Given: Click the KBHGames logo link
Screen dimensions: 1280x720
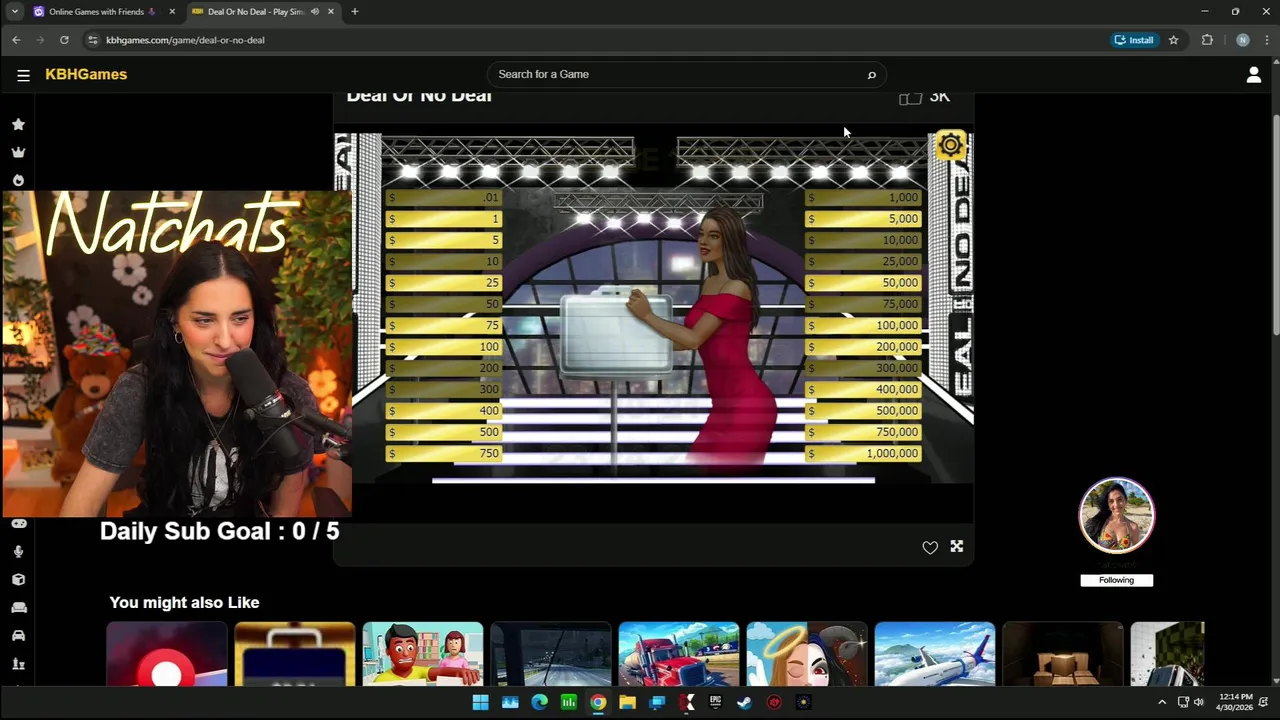Looking at the screenshot, I should click(86, 75).
